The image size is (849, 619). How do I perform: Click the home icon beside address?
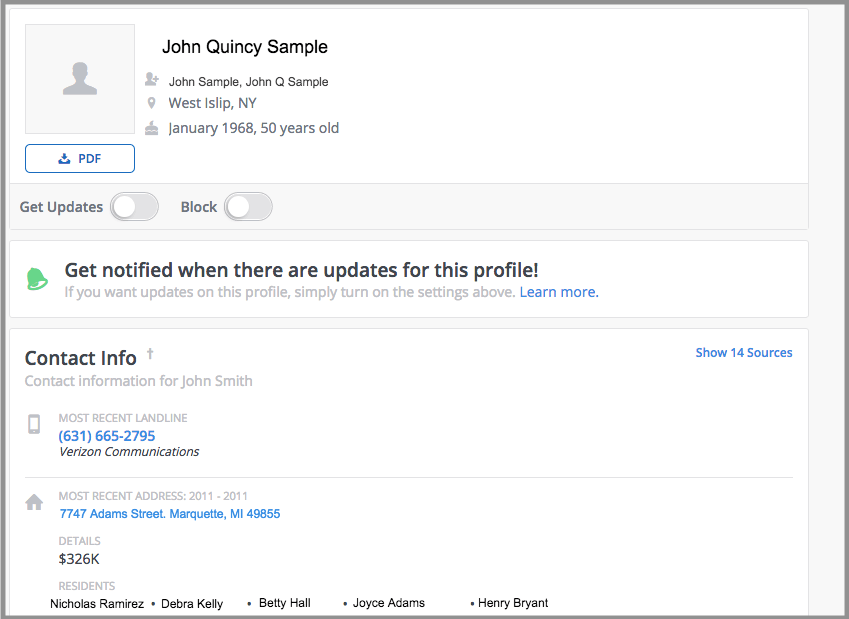(34, 502)
